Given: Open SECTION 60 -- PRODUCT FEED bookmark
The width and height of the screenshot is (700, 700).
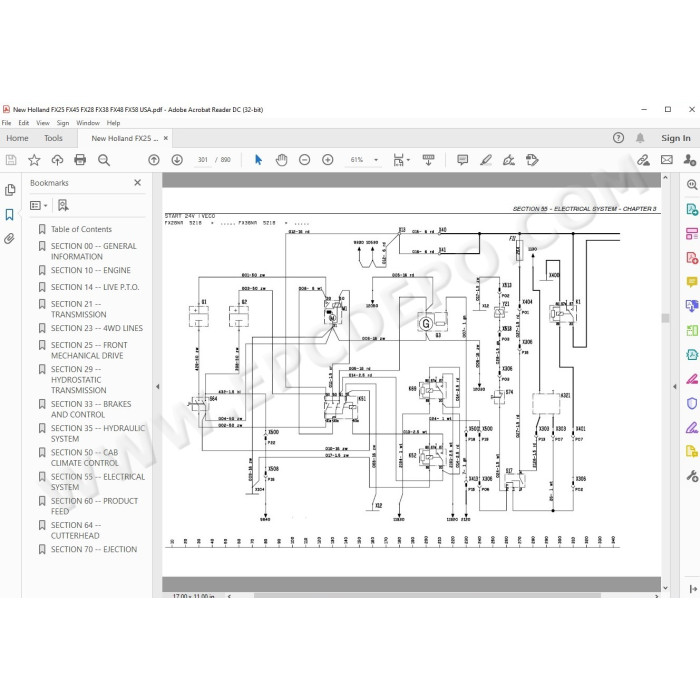Looking at the screenshot, I should [94, 506].
